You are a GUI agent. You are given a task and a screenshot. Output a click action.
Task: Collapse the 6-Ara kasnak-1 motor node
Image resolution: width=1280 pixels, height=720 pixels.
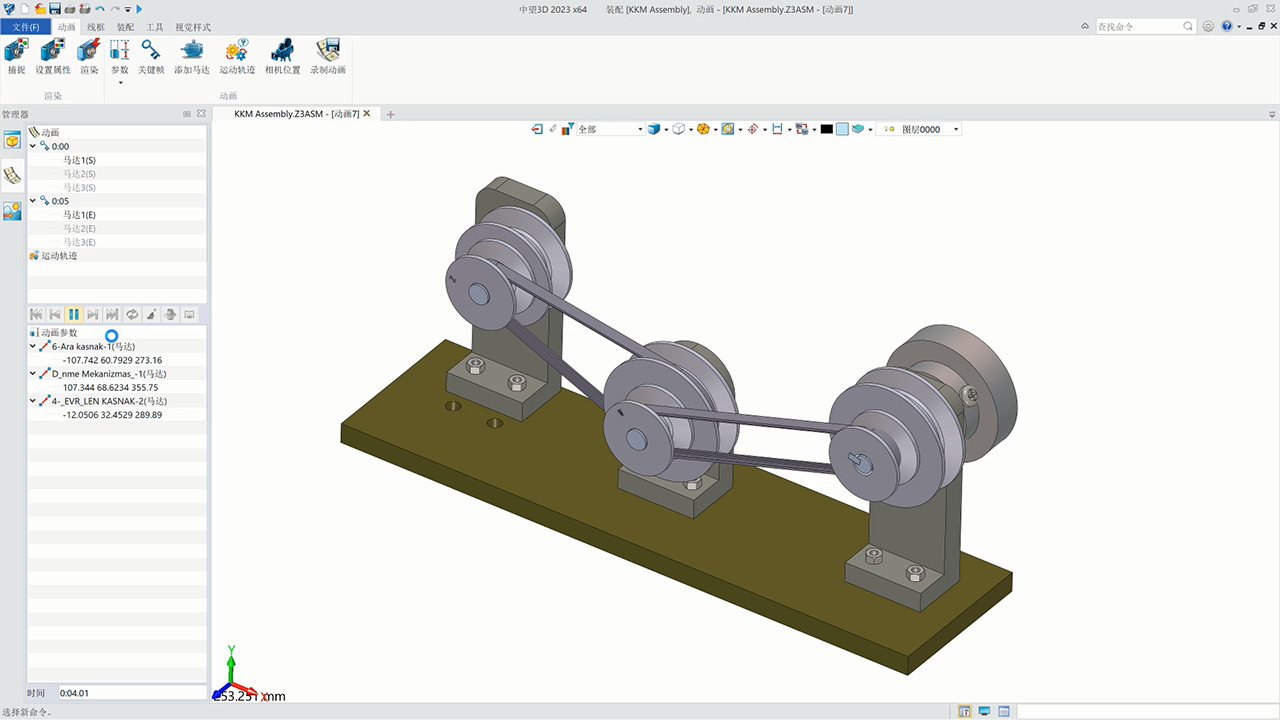tap(33, 346)
